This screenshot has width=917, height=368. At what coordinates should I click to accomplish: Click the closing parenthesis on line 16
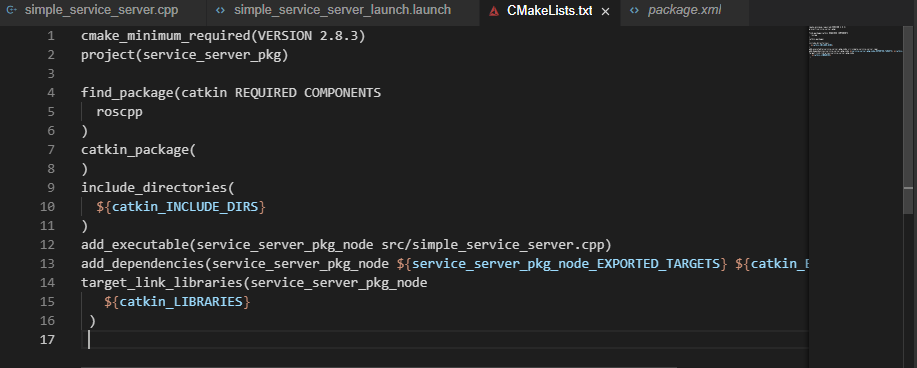[x=92, y=321]
